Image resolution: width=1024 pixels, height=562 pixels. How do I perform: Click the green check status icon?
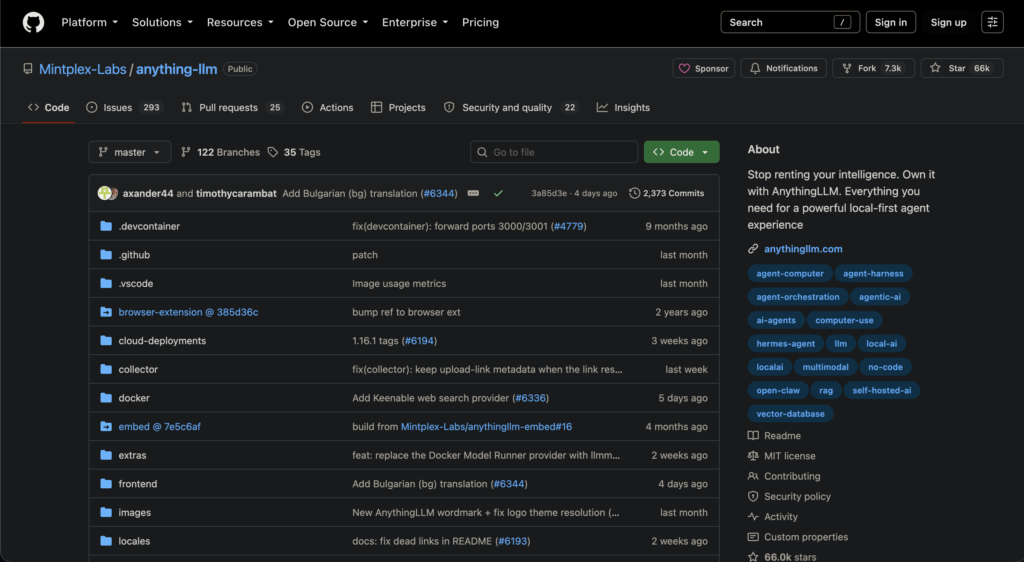(x=498, y=193)
